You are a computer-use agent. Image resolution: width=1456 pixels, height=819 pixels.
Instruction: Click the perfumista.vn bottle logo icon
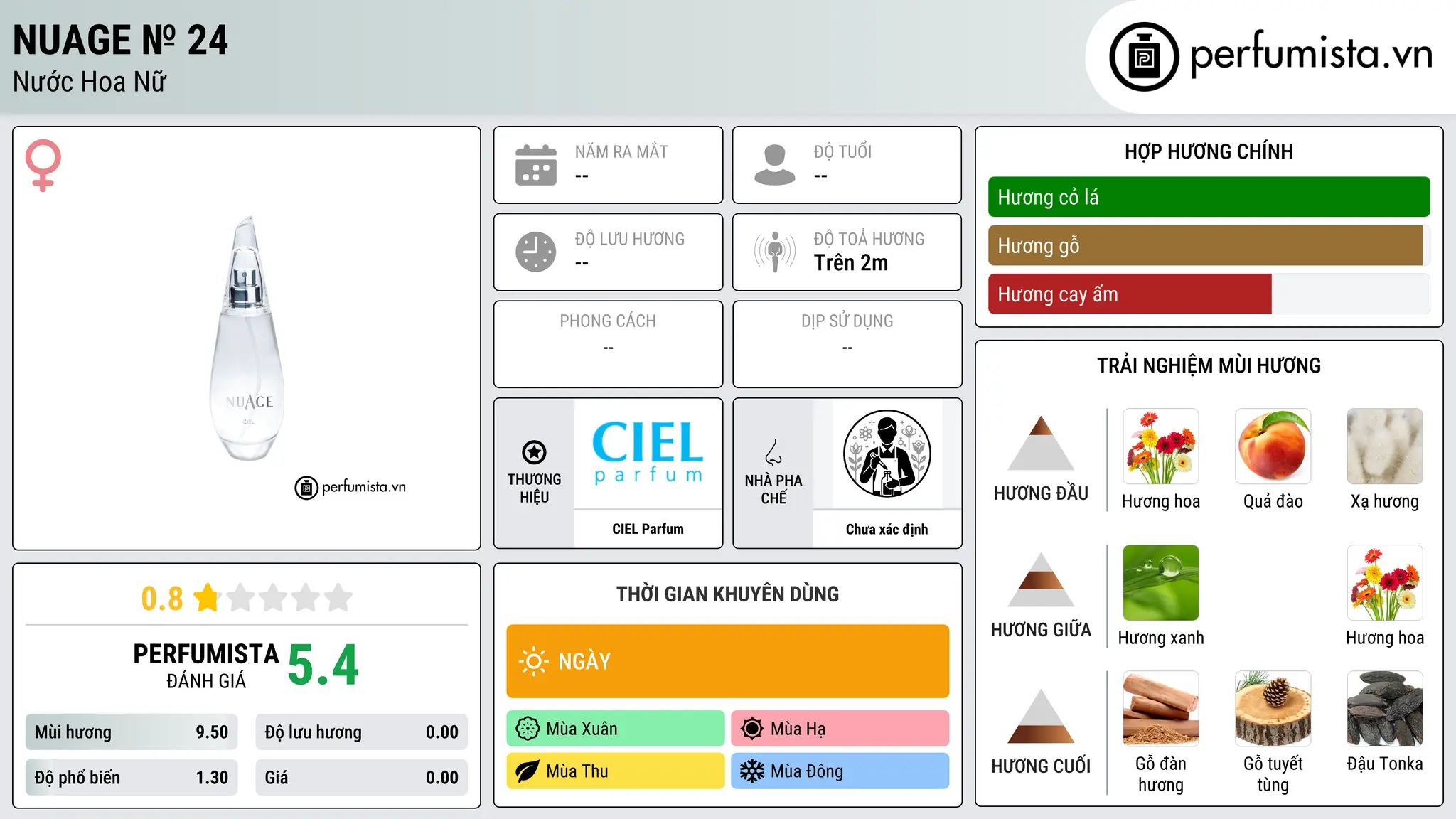coord(1144,56)
